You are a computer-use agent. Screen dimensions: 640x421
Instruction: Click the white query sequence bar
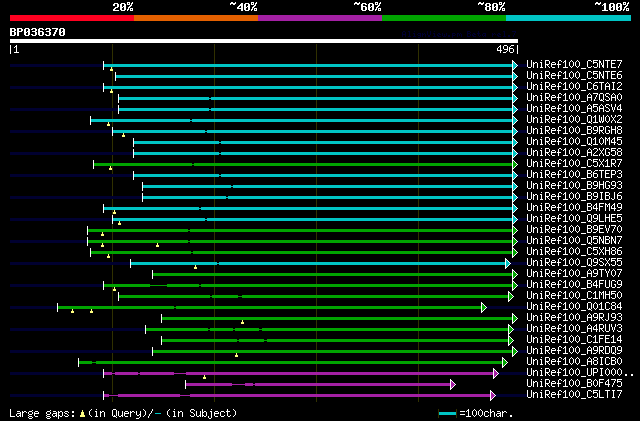click(x=264, y=41)
